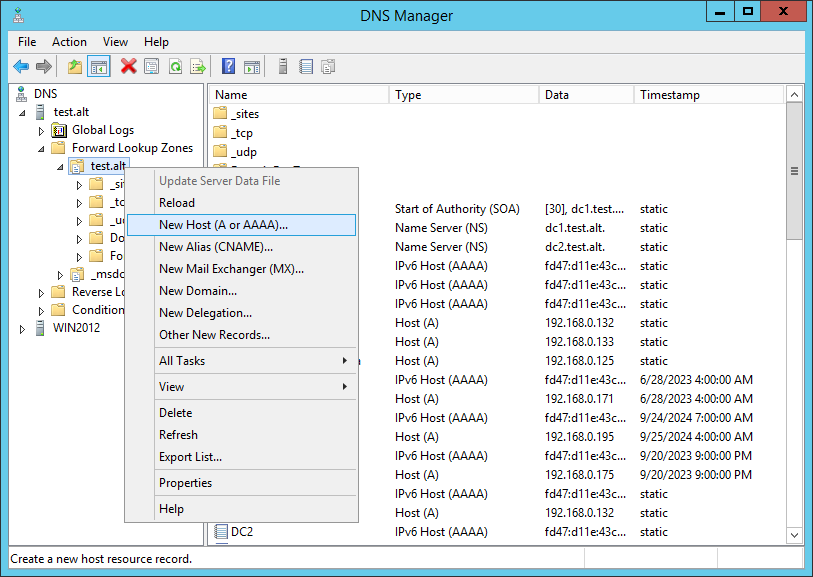Select Properties in the context menu

pos(185,483)
